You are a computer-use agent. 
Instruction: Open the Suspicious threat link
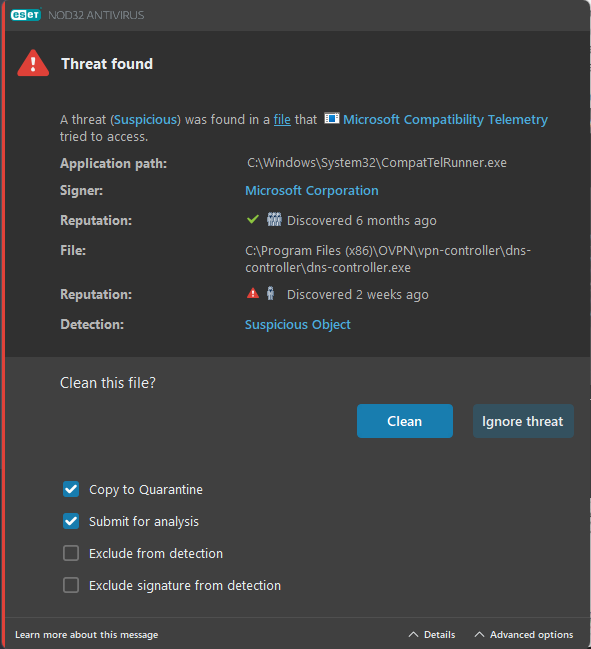[x=146, y=120]
